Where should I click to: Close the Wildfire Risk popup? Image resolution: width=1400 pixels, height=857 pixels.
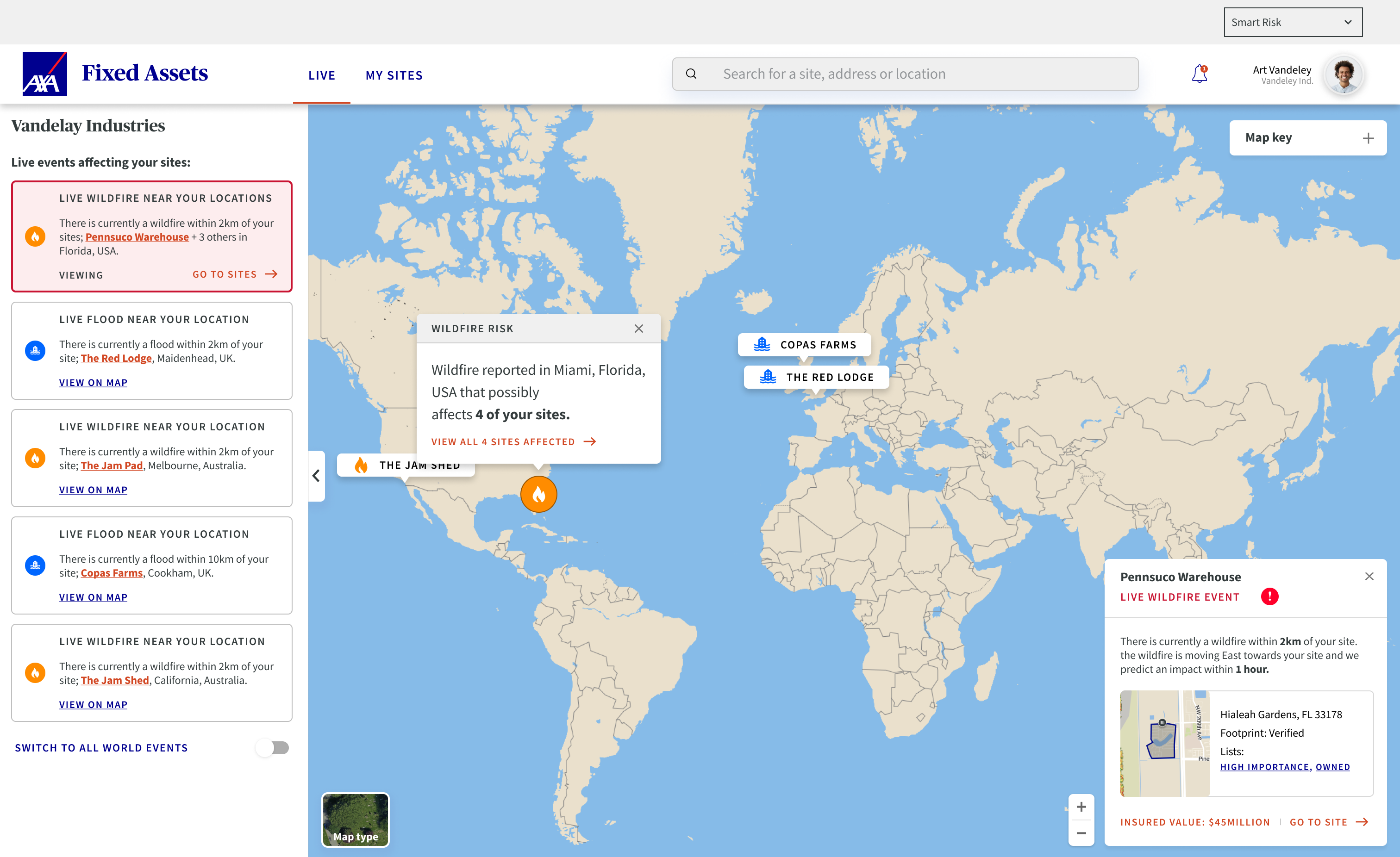pos(638,329)
